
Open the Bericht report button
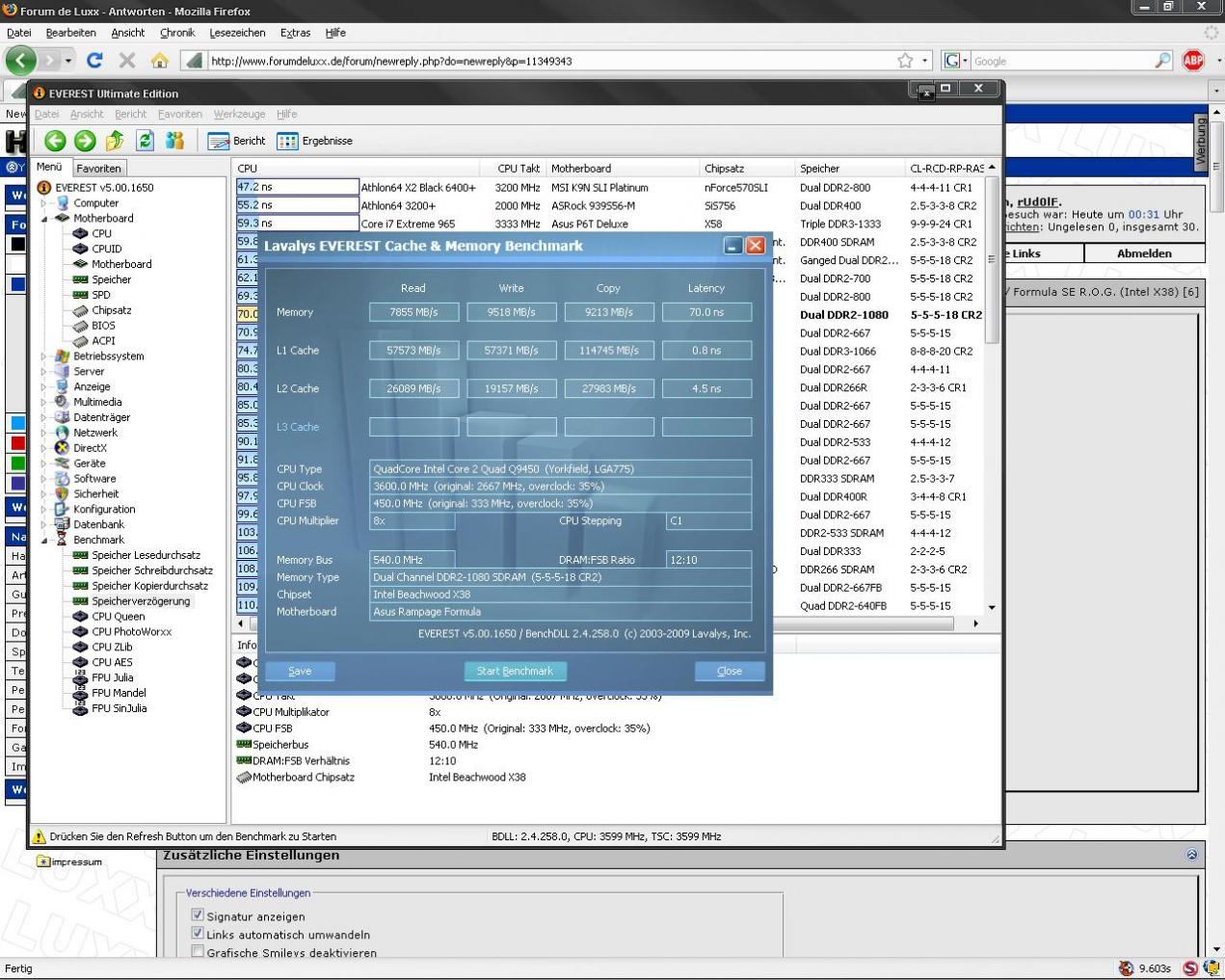237,141
